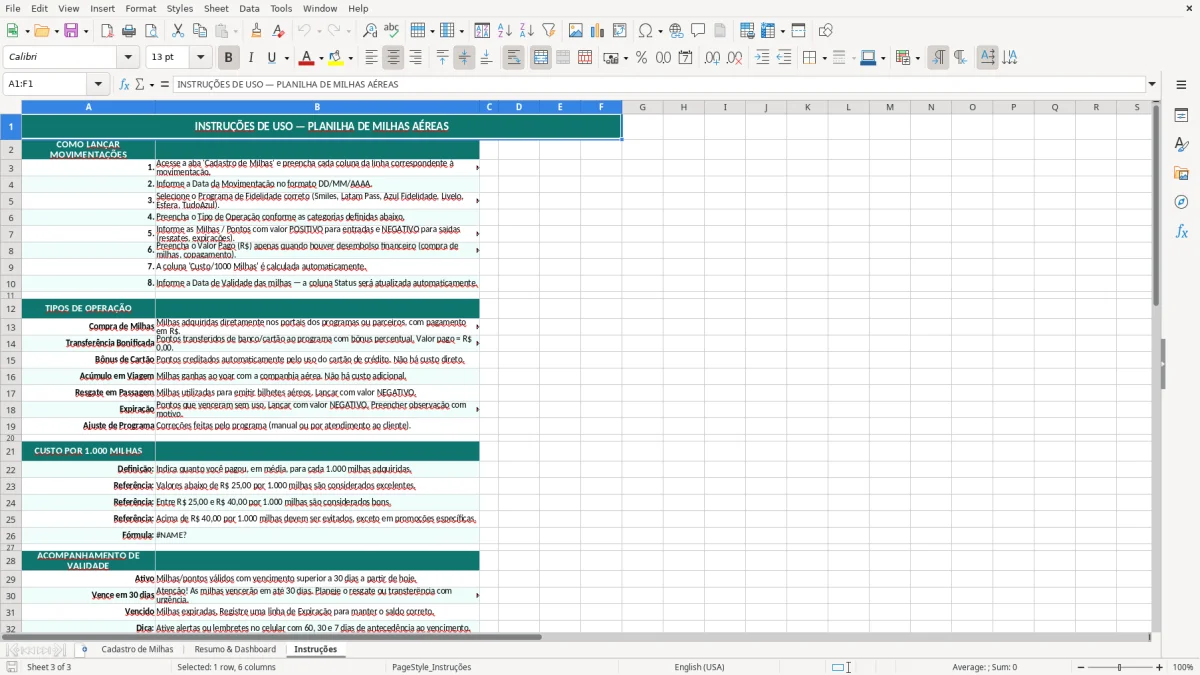Open background color dropdown arrow
1200x675 pixels.
click(x=350, y=58)
